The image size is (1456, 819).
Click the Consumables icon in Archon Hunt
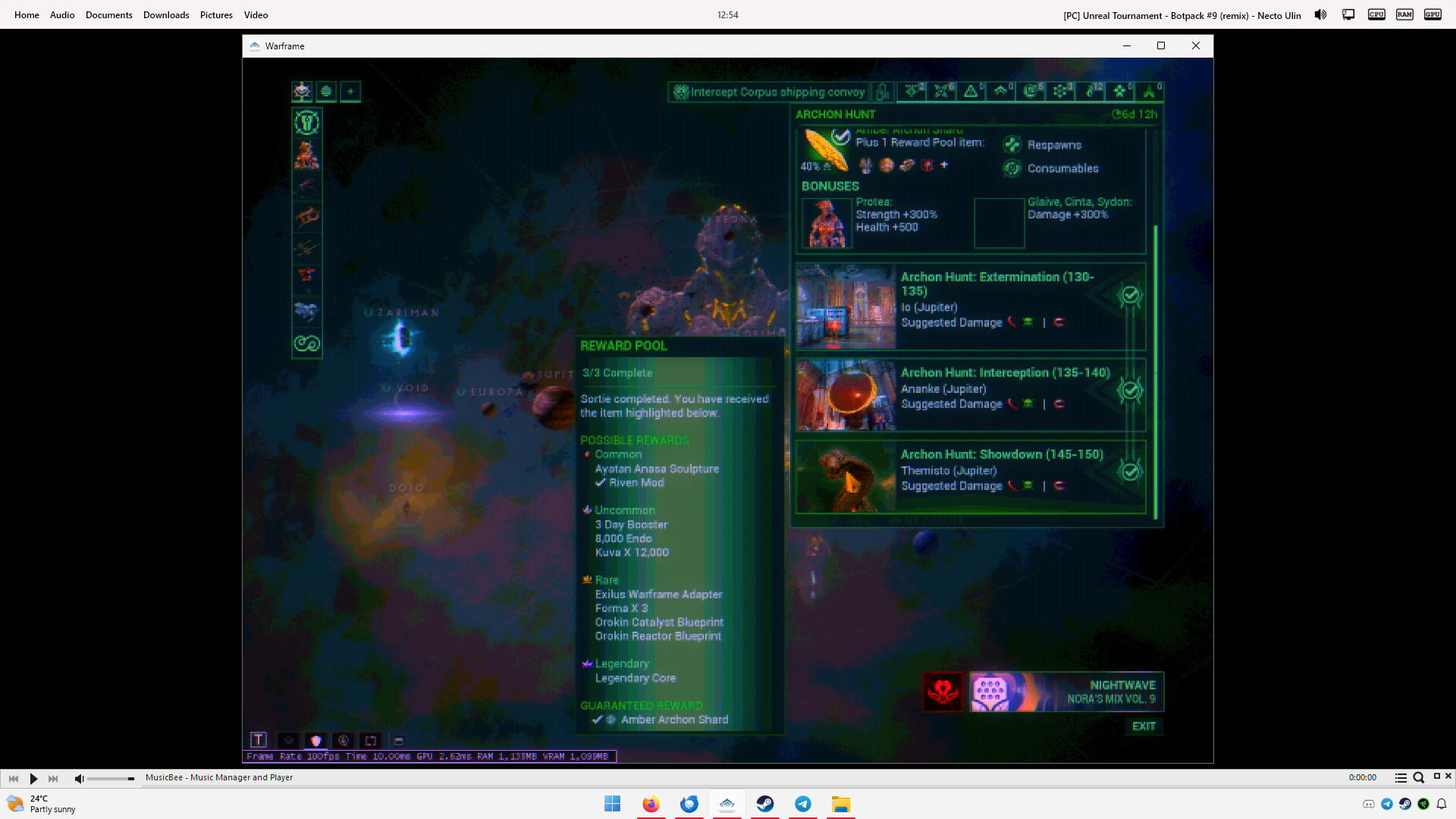click(x=1012, y=168)
